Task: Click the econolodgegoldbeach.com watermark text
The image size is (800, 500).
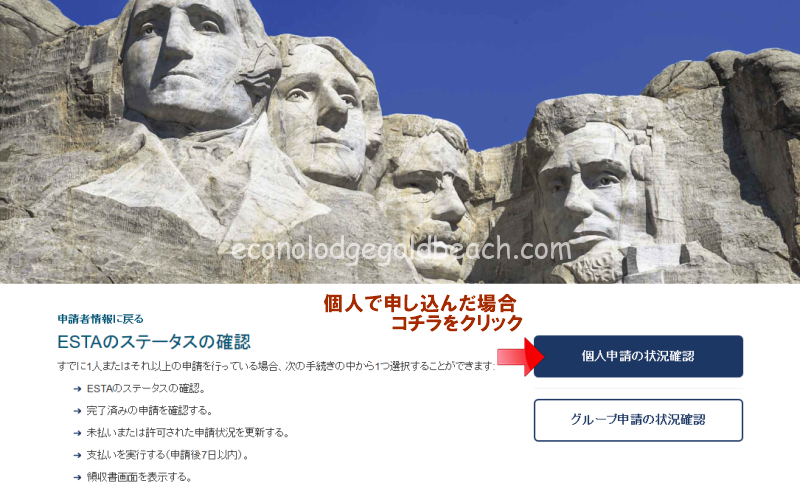Action: coord(401,250)
